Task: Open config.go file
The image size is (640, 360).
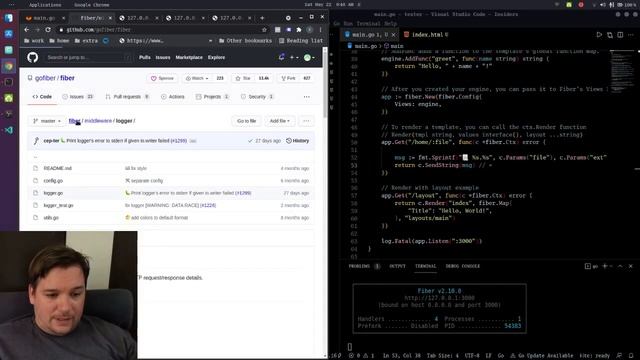Action: pos(53,181)
